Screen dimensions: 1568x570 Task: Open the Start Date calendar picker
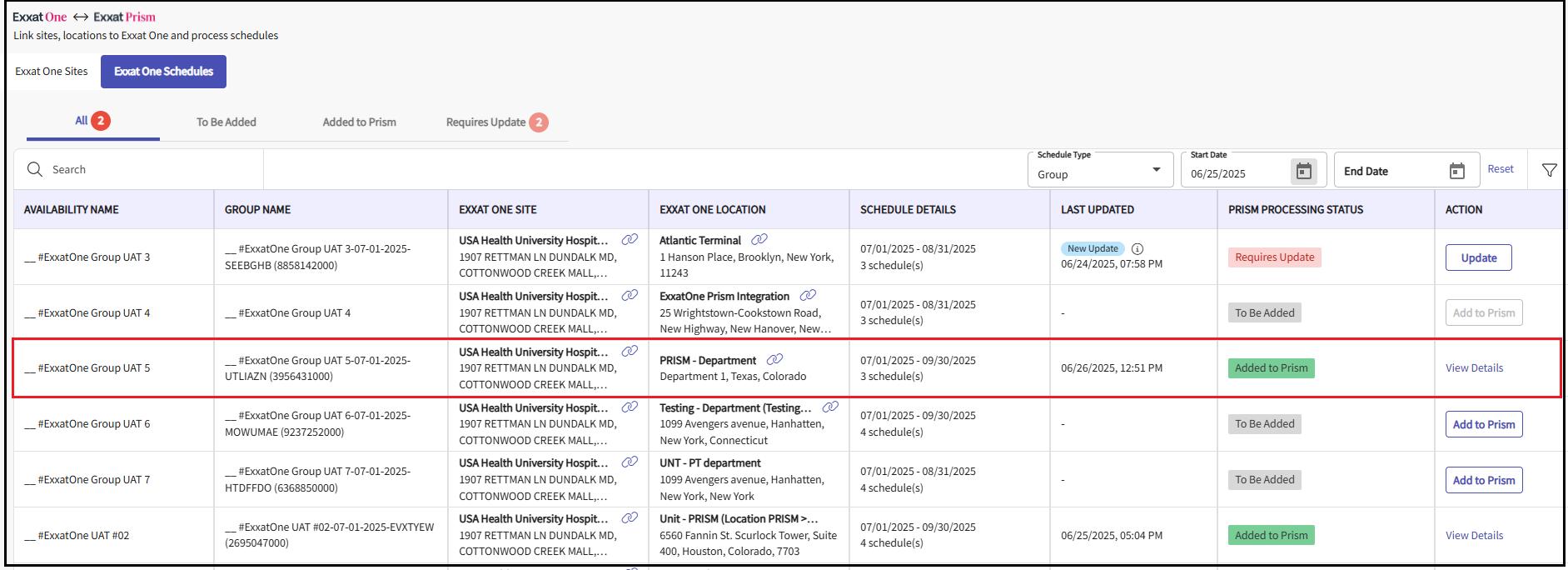click(x=1303, y=172)
